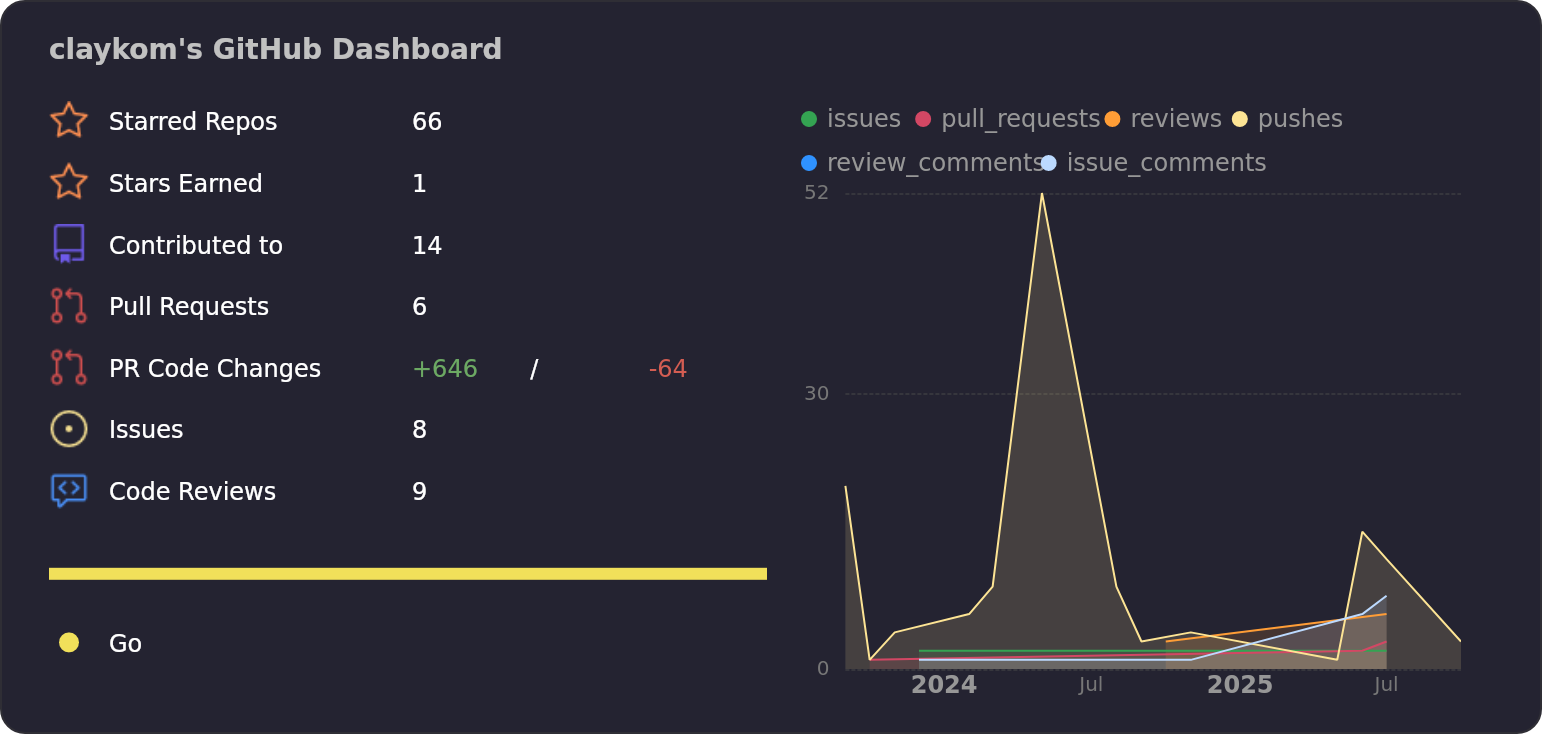Toggle the pull_requests legend dot
This screenshot has height=734, width=1542.
[923, 119]
